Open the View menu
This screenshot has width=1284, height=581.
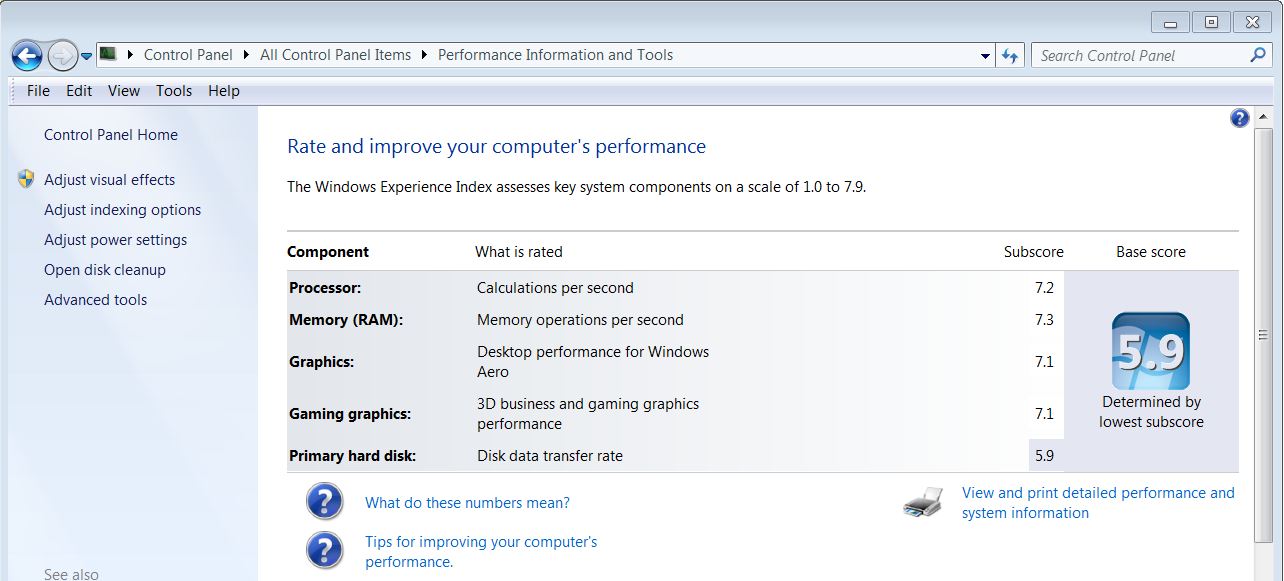(124, 91)
